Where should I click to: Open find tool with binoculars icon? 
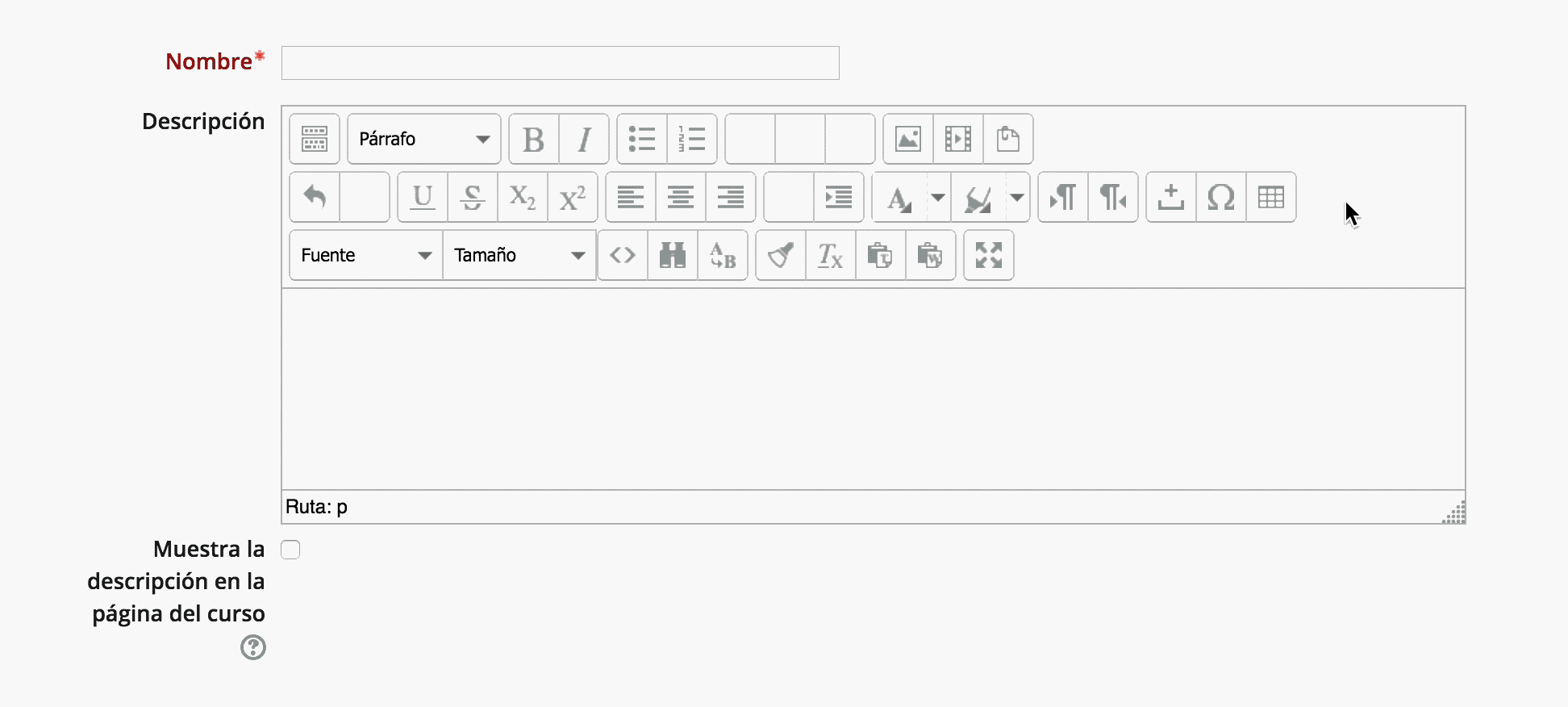[x=673, y=255]
